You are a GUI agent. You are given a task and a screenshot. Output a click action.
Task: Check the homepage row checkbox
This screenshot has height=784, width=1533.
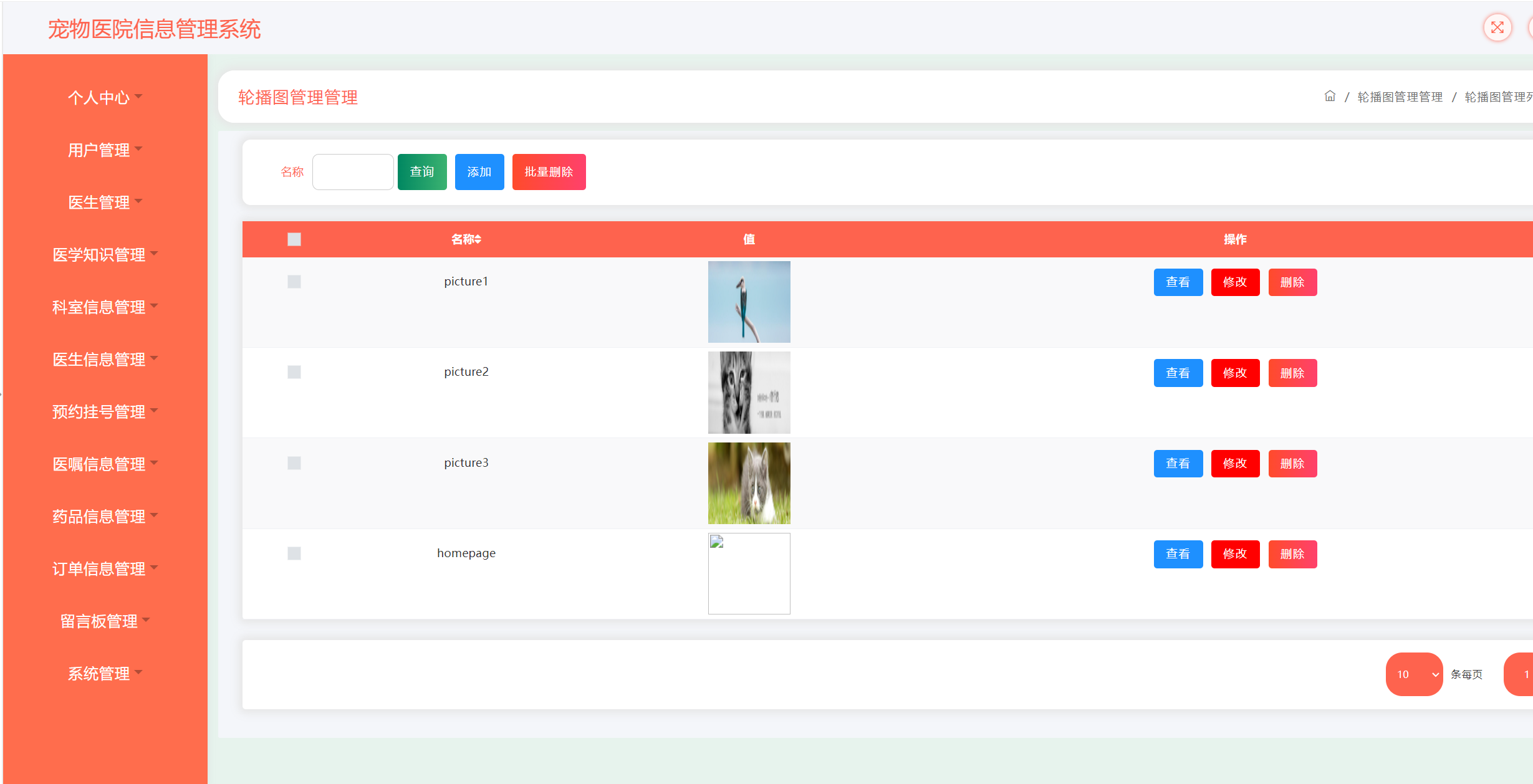[294, 553]
